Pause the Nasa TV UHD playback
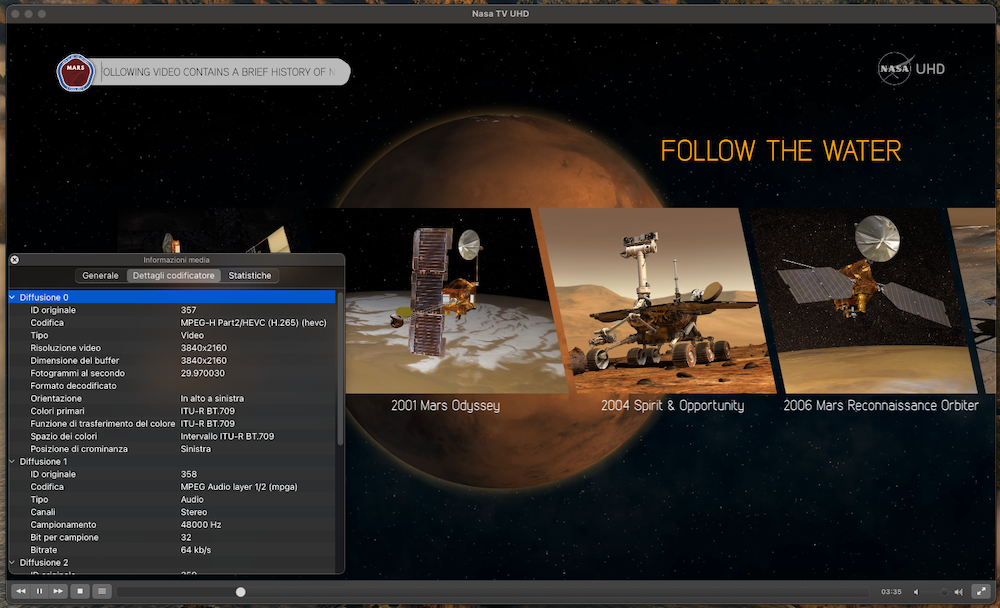 click(40, 591)
